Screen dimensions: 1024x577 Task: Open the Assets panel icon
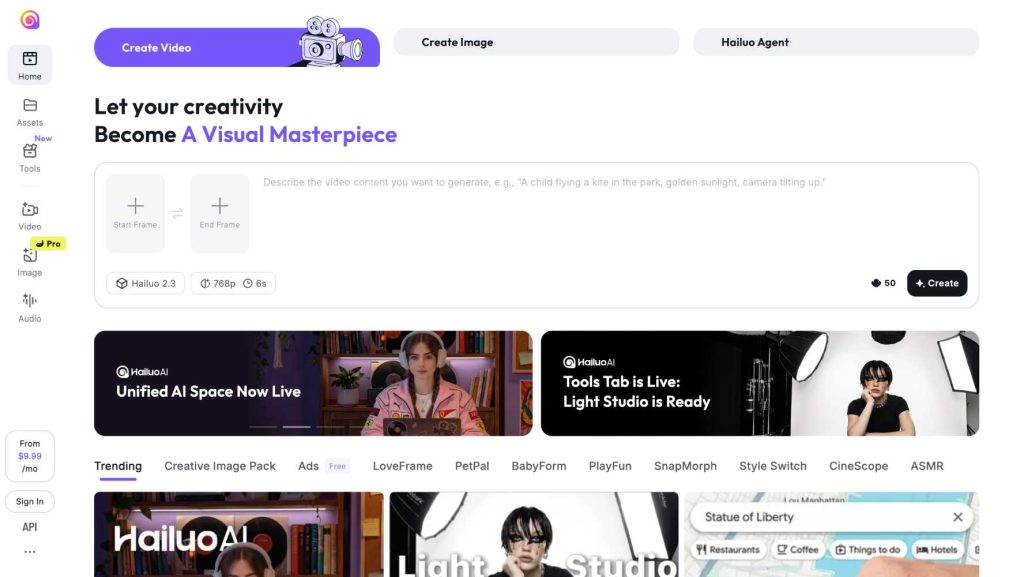coord(30,108)
